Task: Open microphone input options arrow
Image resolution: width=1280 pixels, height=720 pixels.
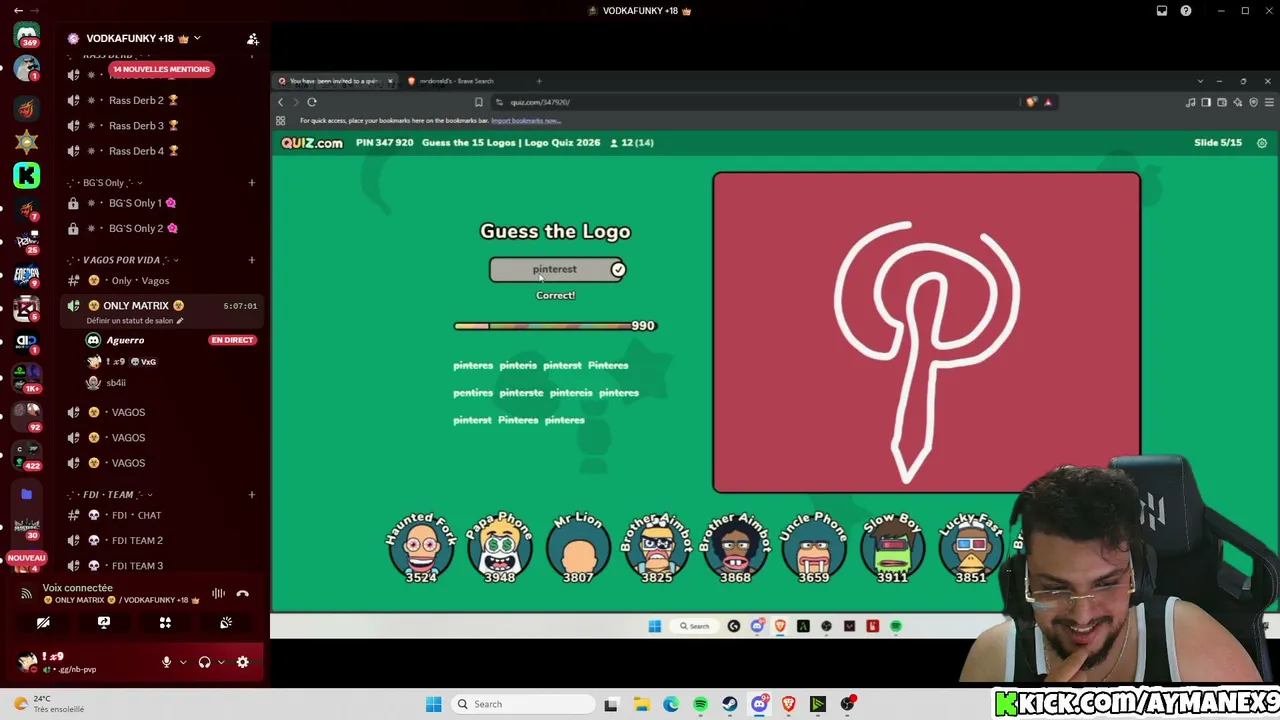Action: click(x=183, y=662)
